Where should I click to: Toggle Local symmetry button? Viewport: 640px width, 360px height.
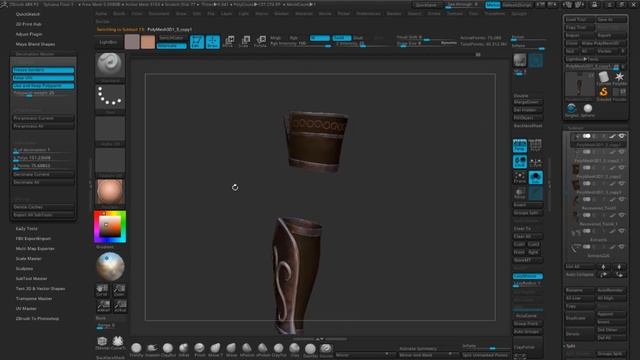[x=520, y=162]
